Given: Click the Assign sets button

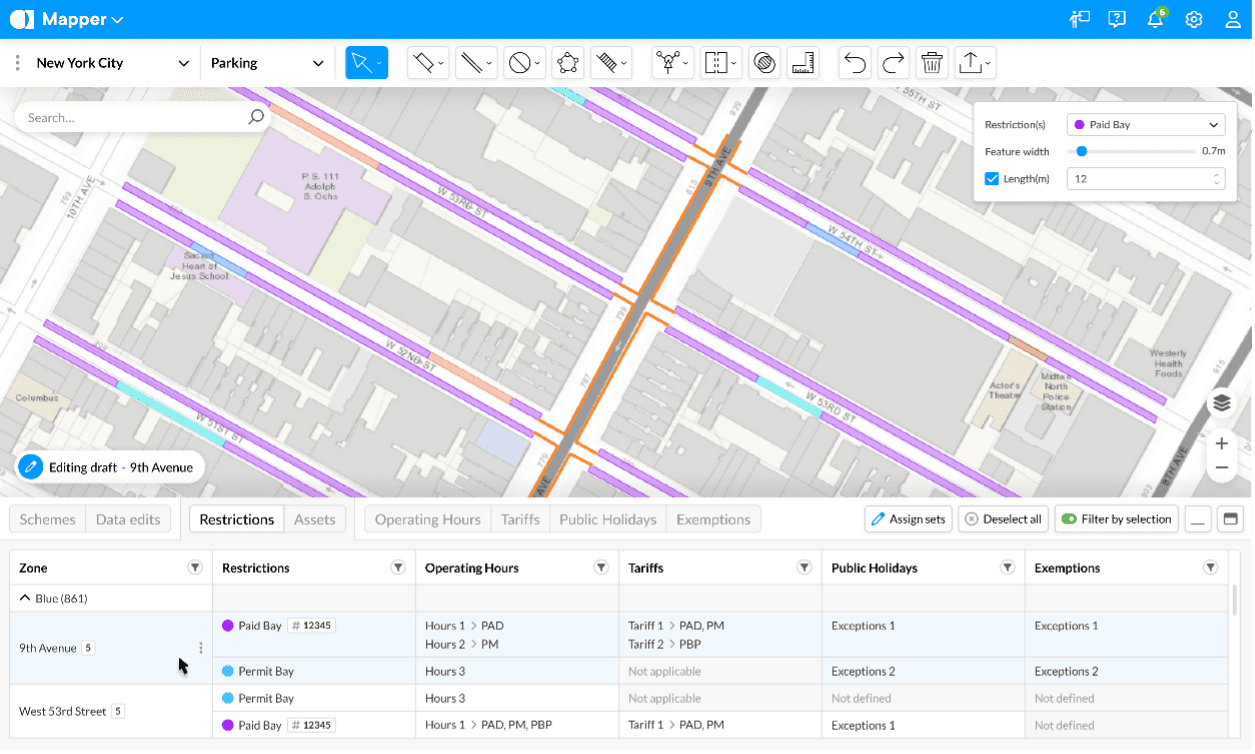Looking at the screenshot, I should [x=909, y=519].
